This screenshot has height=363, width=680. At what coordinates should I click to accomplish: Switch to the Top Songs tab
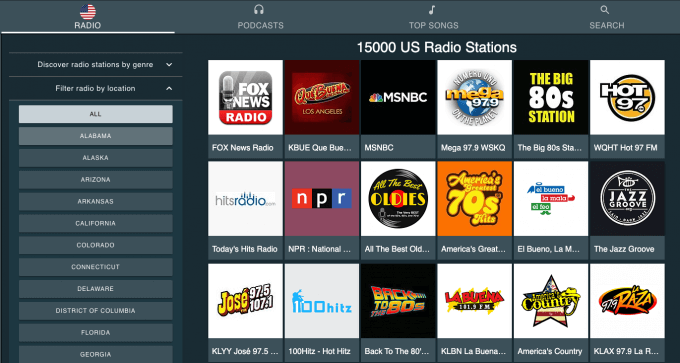433,16
